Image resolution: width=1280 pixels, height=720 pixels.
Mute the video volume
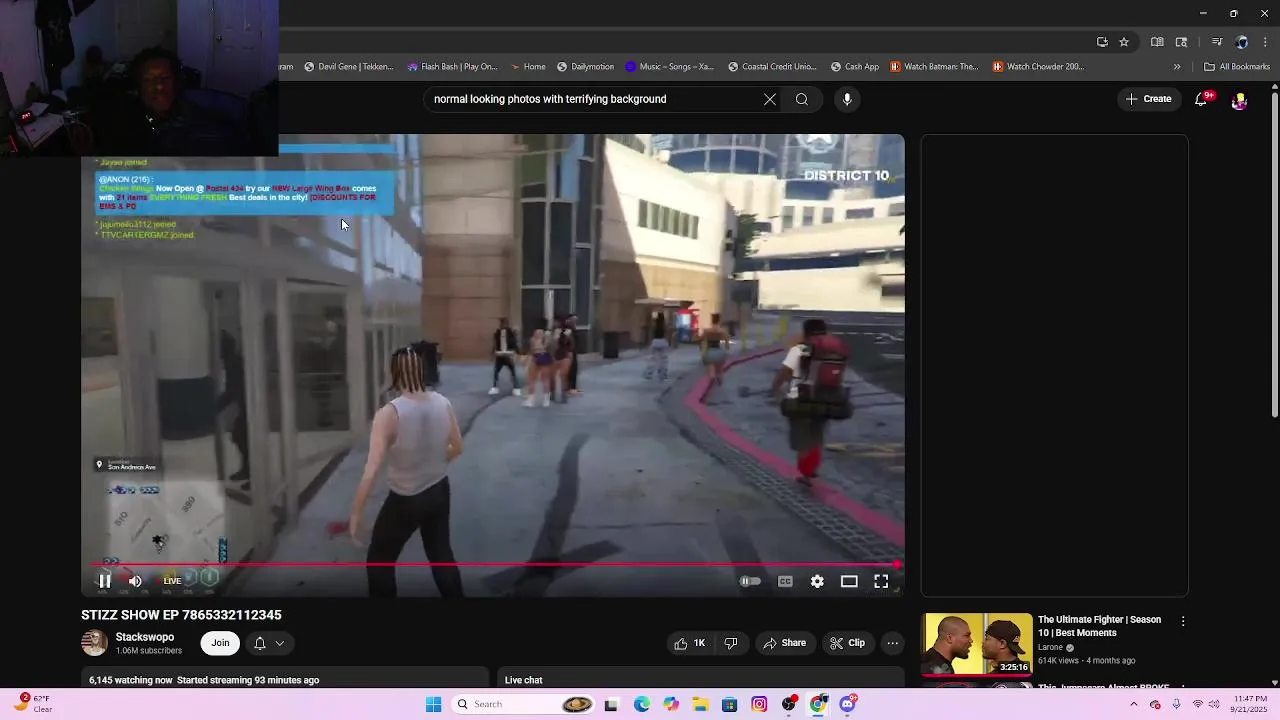click(135, 581)
